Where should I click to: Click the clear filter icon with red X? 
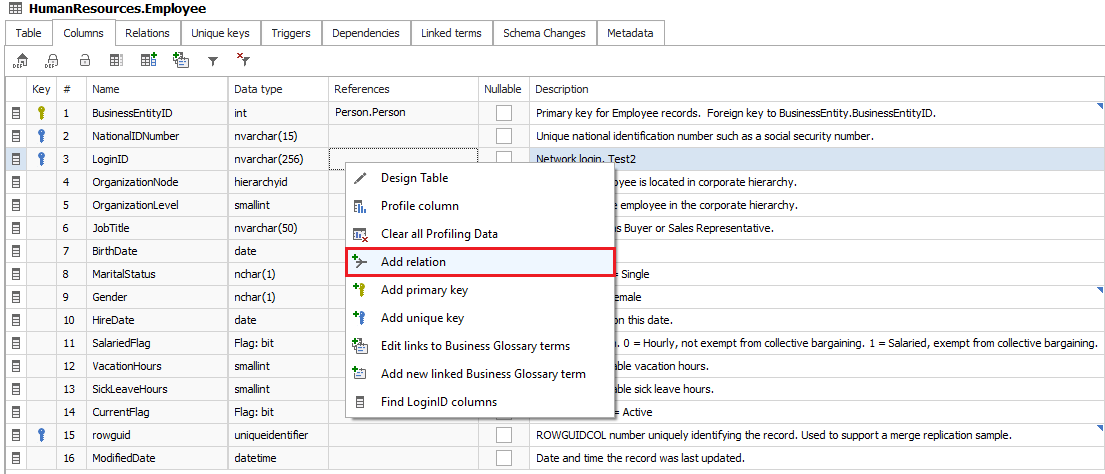pos(243,61)
